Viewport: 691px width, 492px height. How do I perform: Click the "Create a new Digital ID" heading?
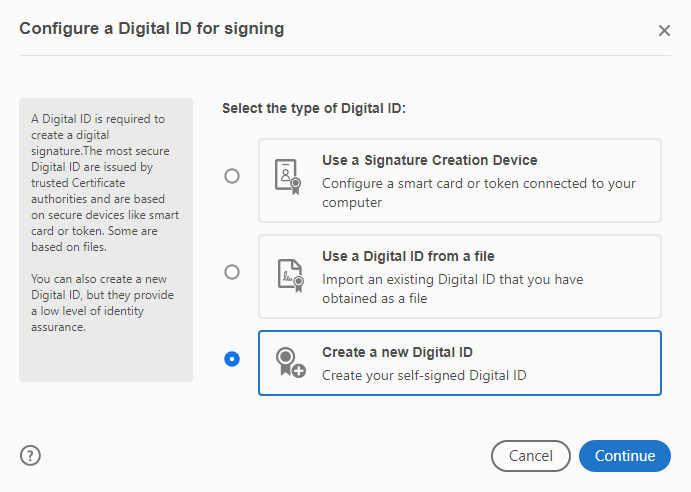(x=397, y=352)
